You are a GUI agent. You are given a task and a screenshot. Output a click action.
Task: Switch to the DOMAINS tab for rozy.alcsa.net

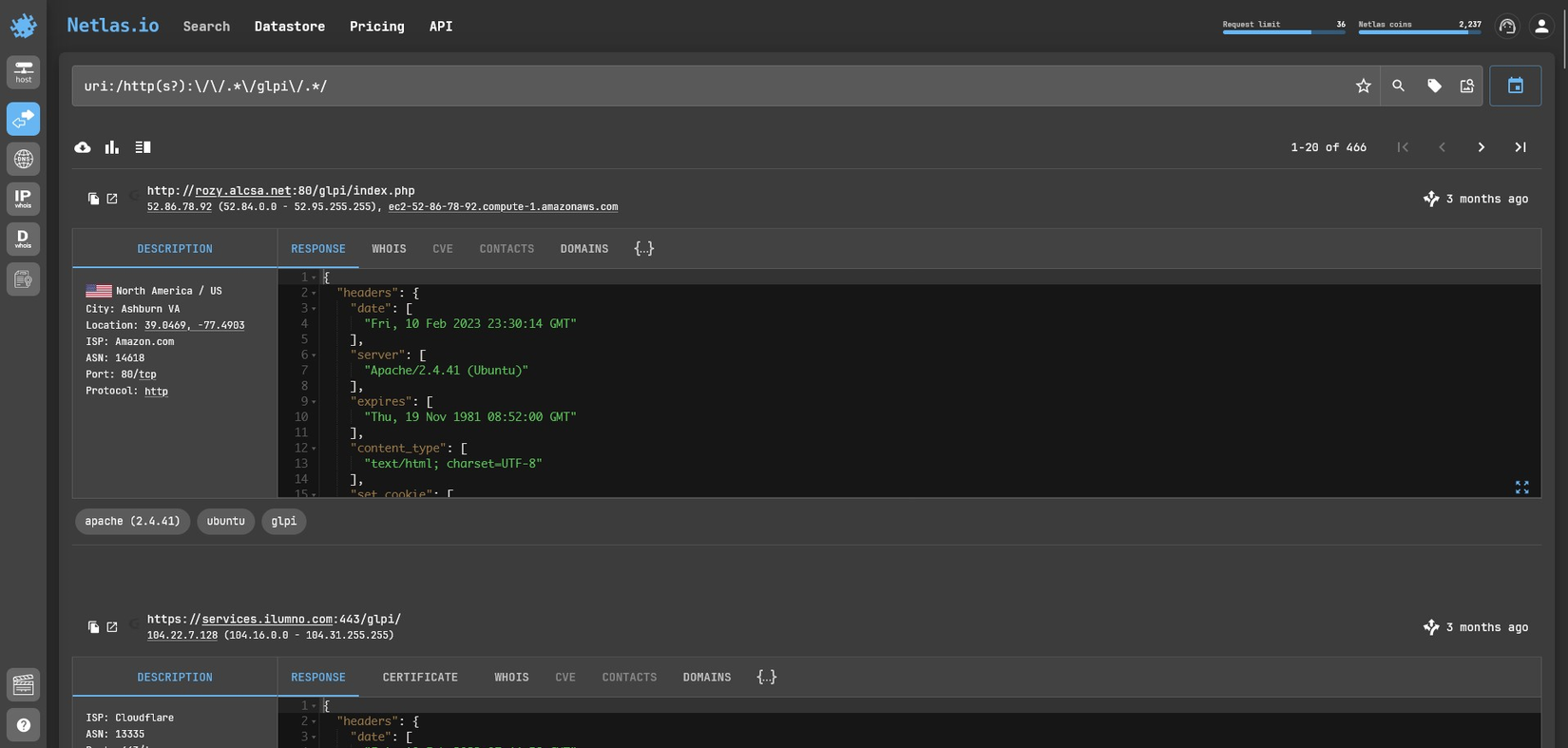click(x=584, y=249)
